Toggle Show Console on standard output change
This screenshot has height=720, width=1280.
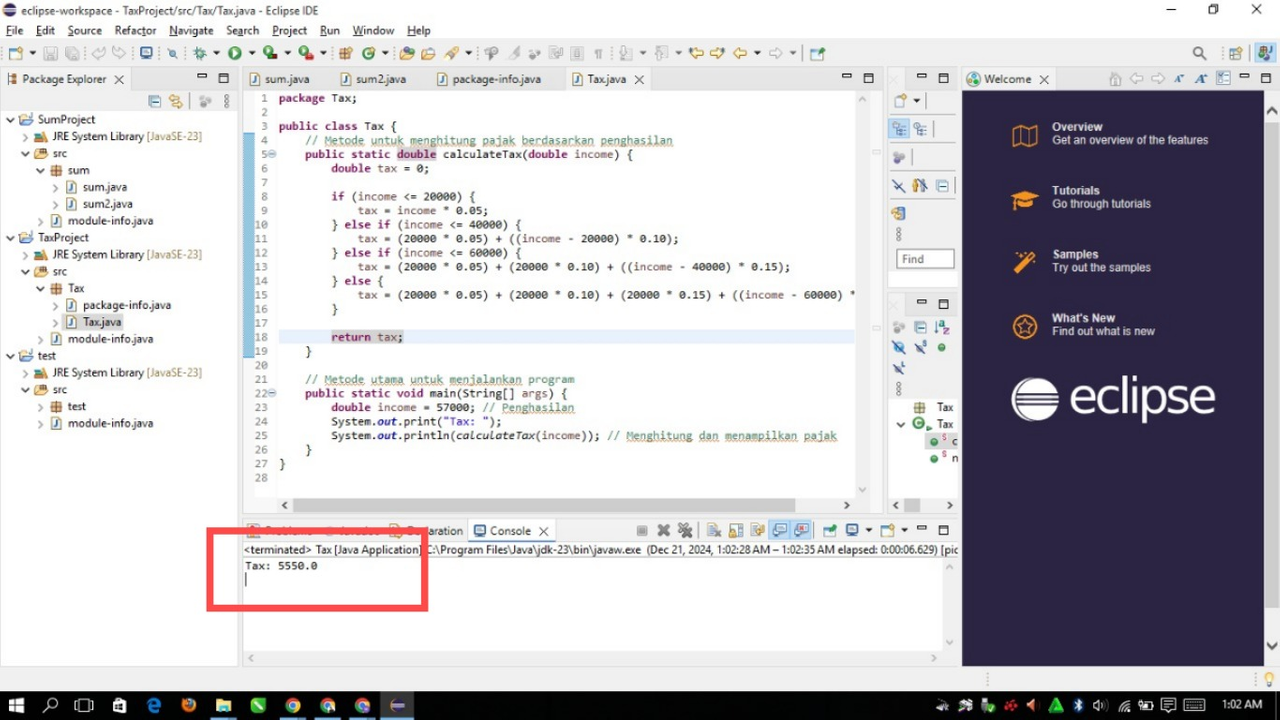(x=778, y=531)
